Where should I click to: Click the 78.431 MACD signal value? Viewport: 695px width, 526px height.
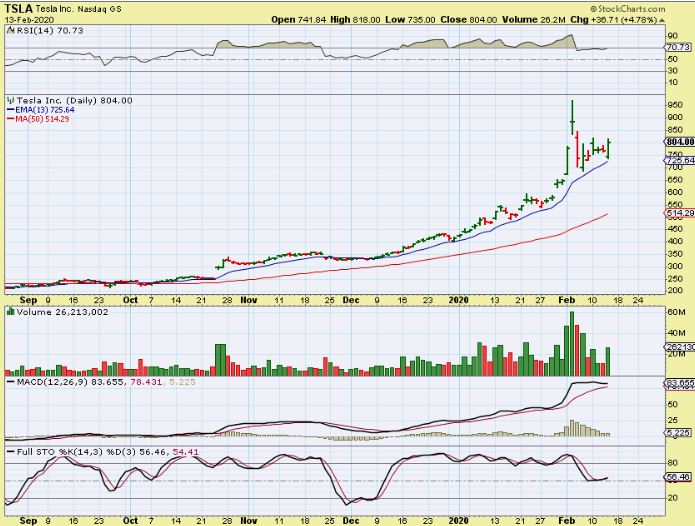pyautogui.click(x=146, y=382)
